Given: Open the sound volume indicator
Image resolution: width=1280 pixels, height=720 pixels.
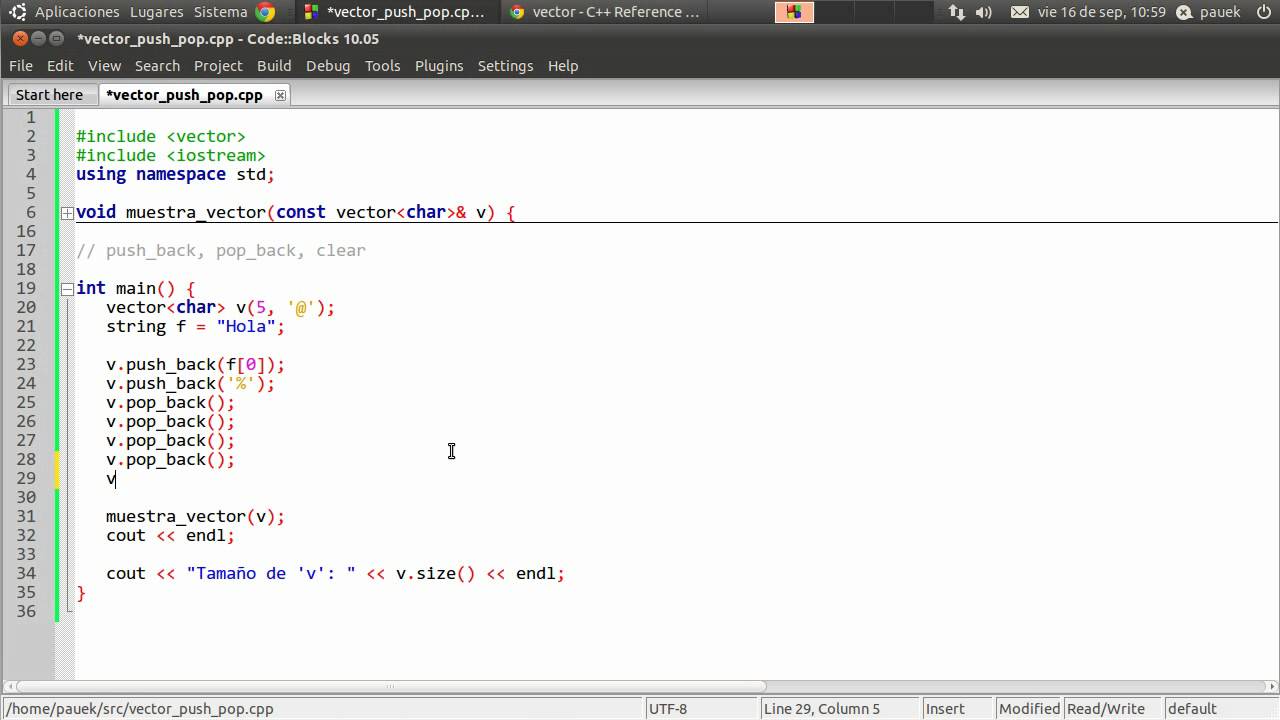Looking at the screenshot, I should [x=983, y=12].
